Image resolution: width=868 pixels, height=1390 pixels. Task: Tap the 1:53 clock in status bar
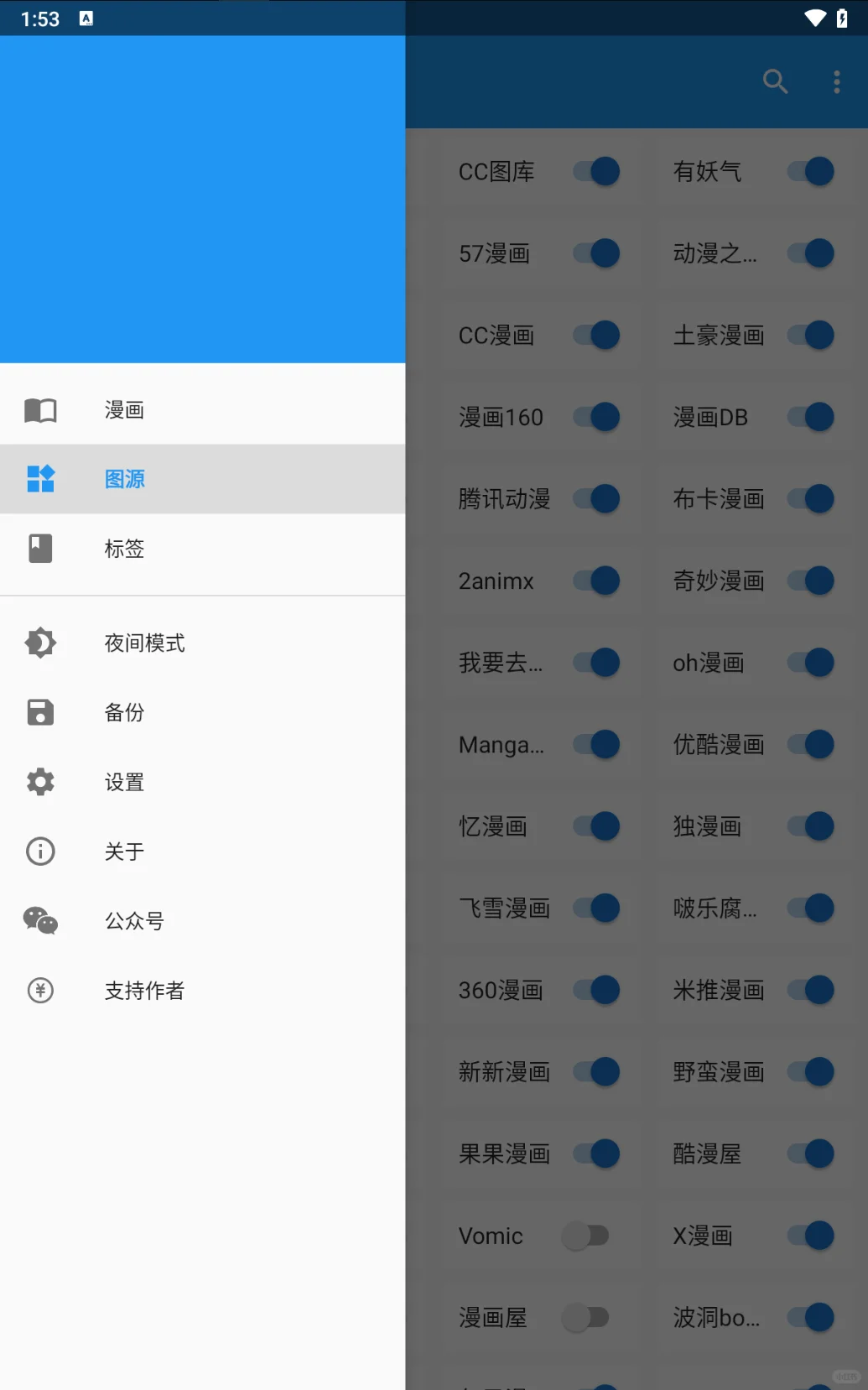tap(39, 18)
